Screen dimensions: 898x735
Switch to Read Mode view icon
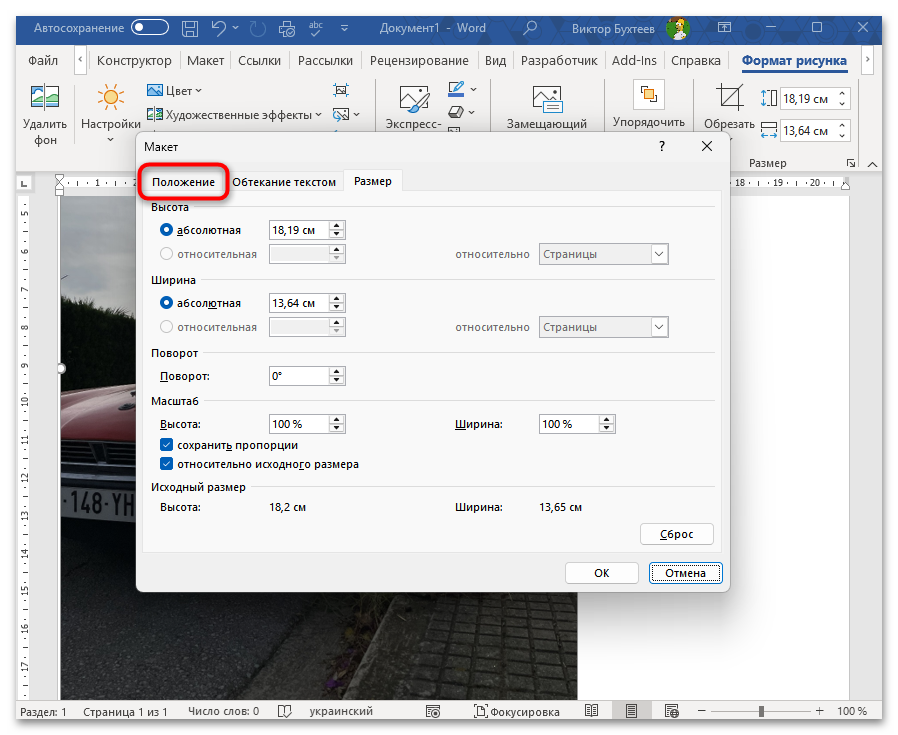point(592,711)
